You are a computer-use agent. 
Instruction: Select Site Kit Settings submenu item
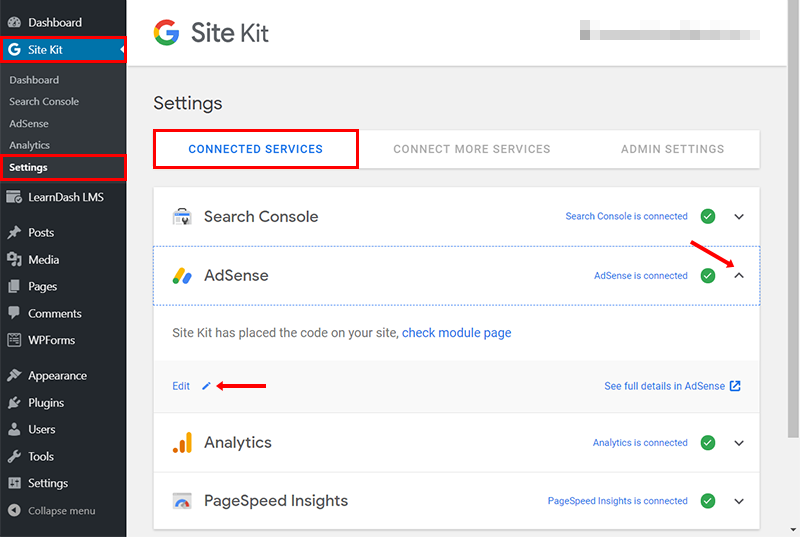click(x=28, y=167)
